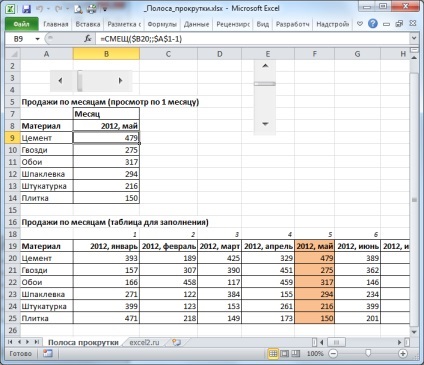Select cell B8 showing 2012, май
The image size is (424, 365).
coord(106,126)
